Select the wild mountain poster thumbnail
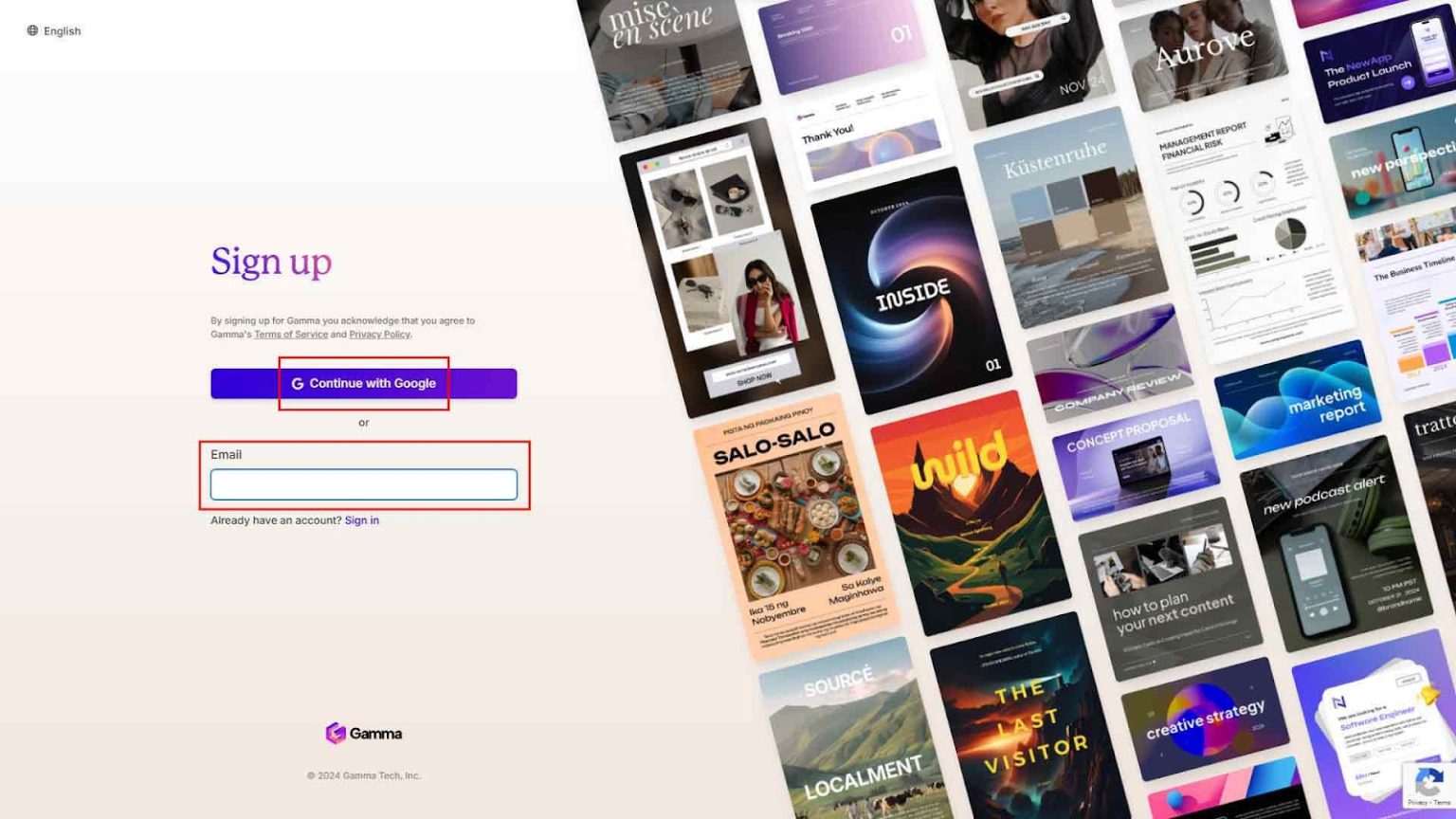Viewport: 1456px width, 819px height. point(969,514)
